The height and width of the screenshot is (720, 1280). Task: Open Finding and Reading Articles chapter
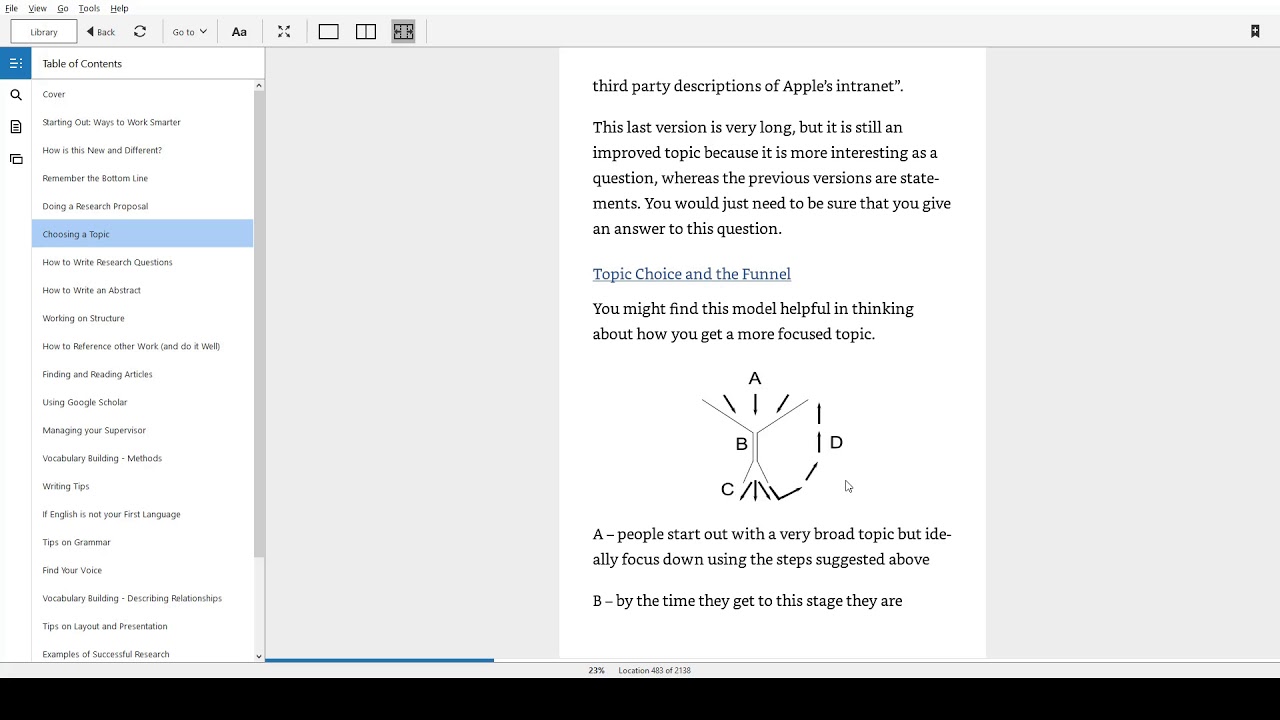coord(142,374)
